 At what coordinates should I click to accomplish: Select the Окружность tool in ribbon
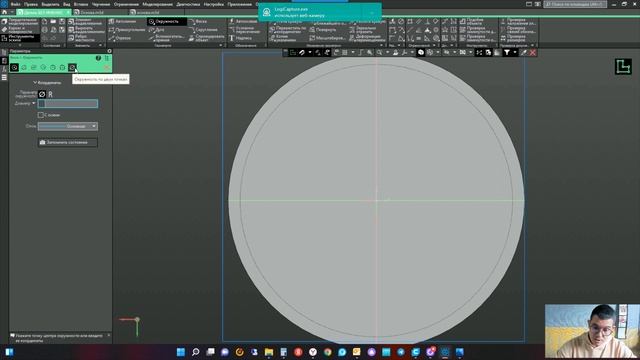pyautogui.click(x=167, y=21)
